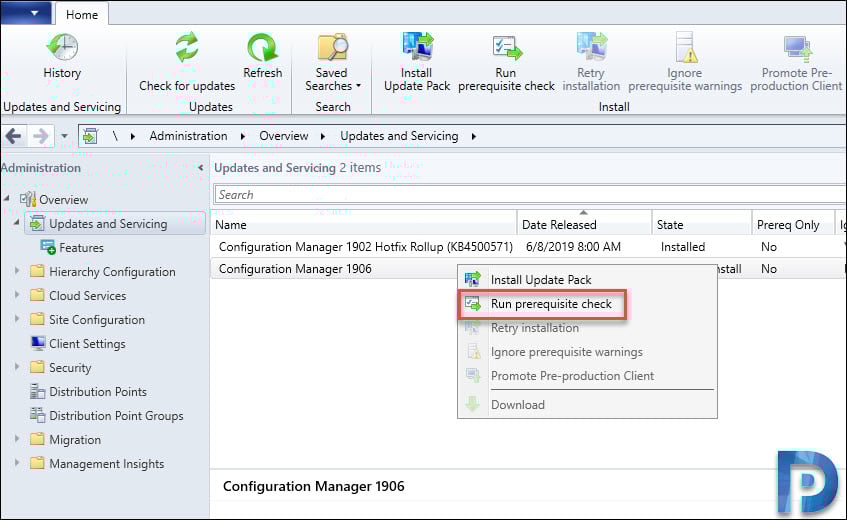Image resolution: width=847 pixels, height=520 pixels.
Task: Sort by the State column header
Action: point(702,225)
